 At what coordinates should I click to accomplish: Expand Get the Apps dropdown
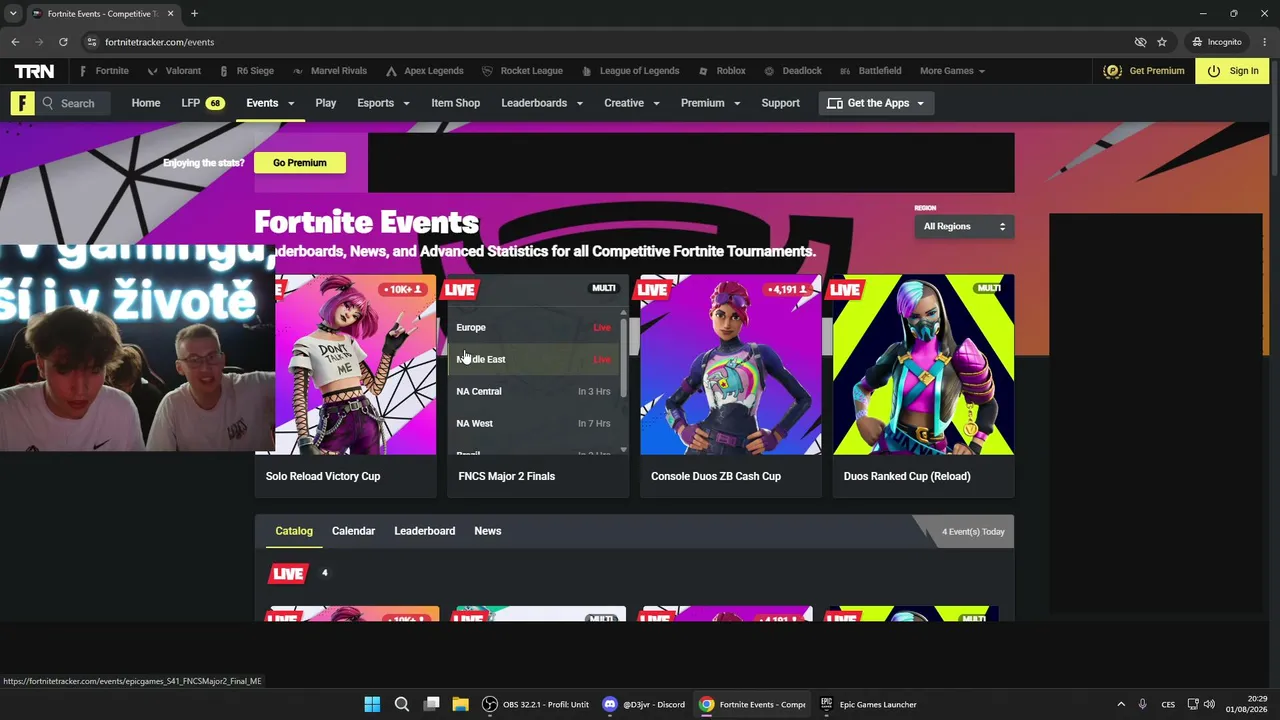(876, 103)
